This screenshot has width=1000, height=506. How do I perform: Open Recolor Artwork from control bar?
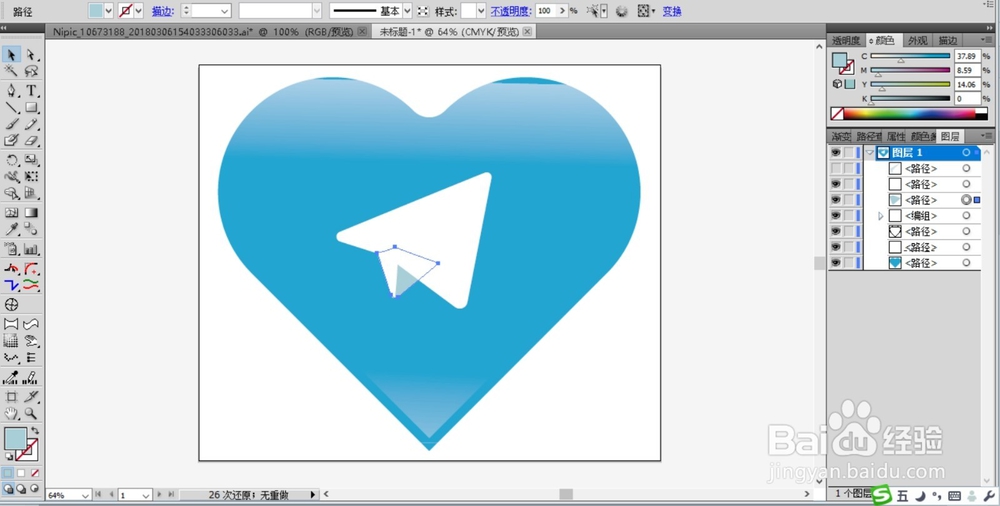point(622,11)
